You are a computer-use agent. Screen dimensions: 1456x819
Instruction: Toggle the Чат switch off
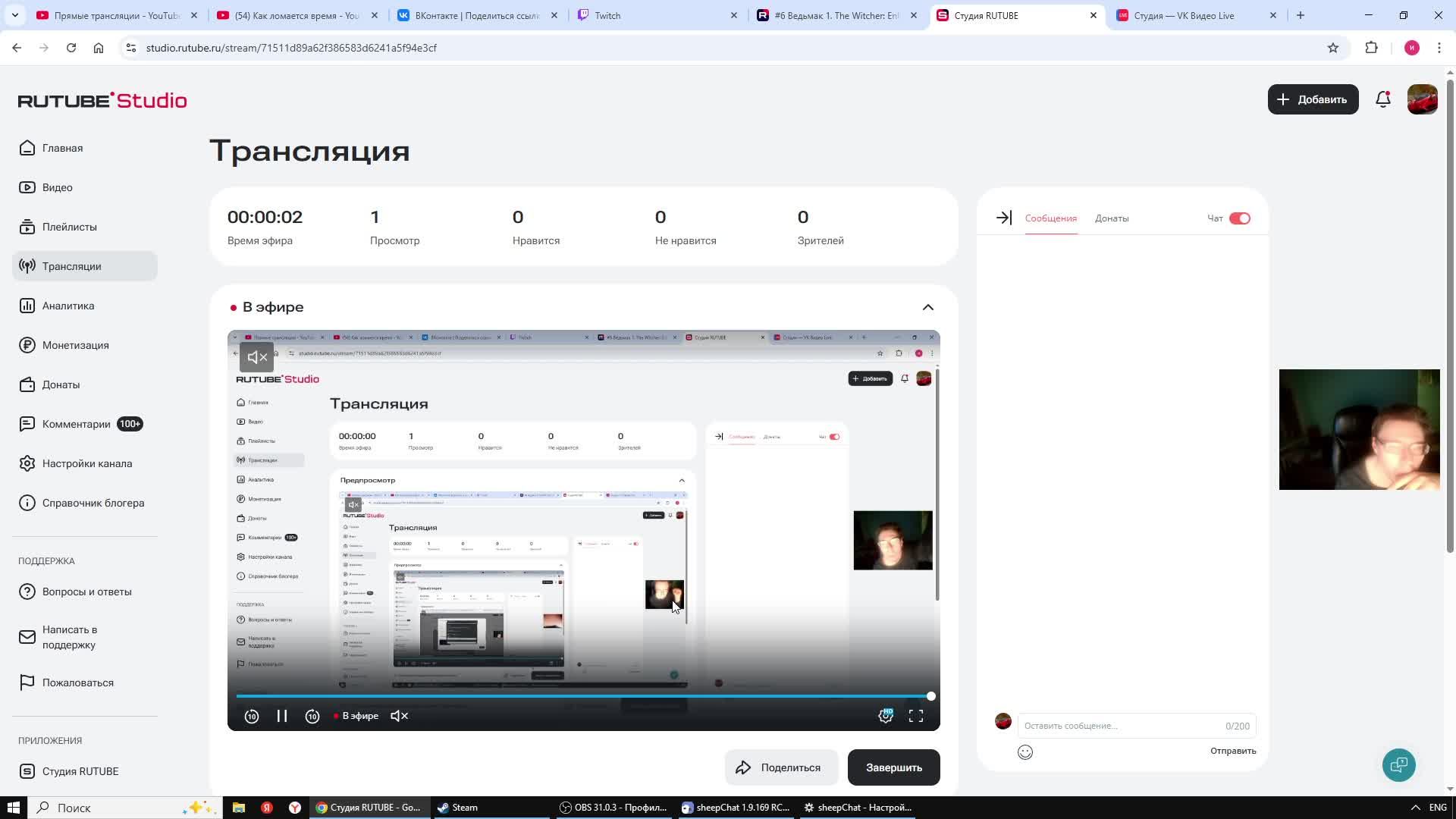pos(1240,218)
